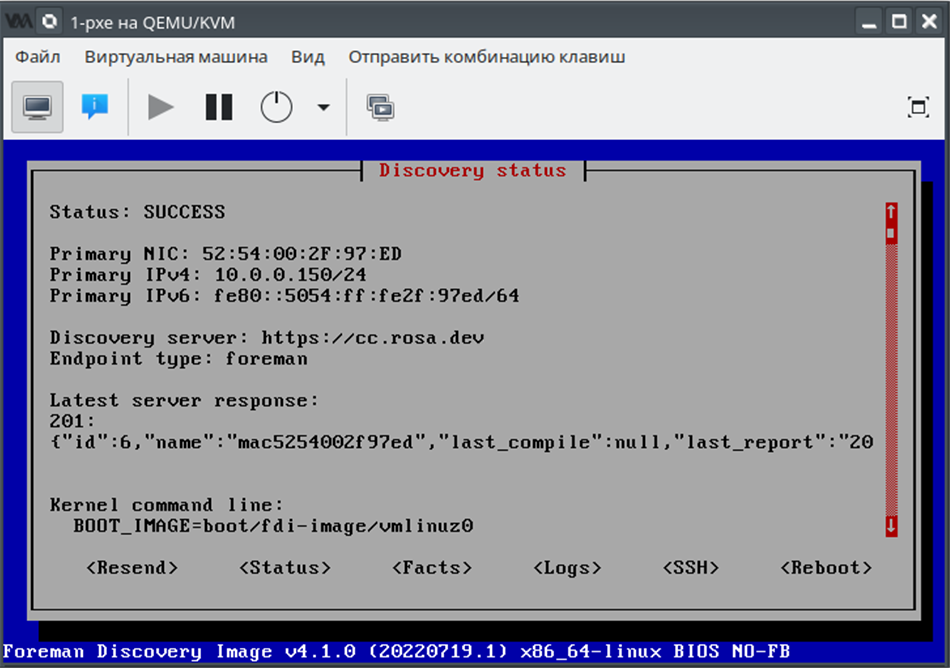
Task: Open the manage snapshots icon
Action: coord(380,106)
